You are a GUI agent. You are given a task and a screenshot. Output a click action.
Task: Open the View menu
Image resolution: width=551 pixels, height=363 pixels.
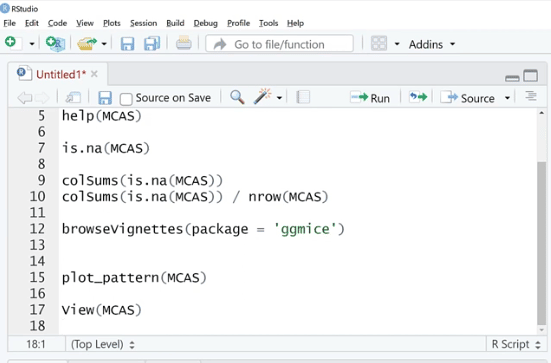pos(85,23)
